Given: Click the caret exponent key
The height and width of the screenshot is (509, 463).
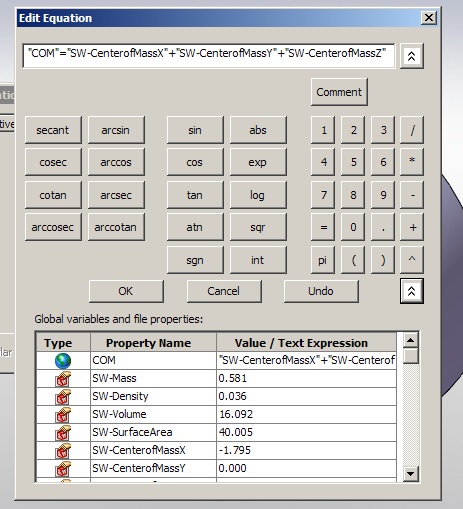Looking at the screenshot, I should point(412,260).
